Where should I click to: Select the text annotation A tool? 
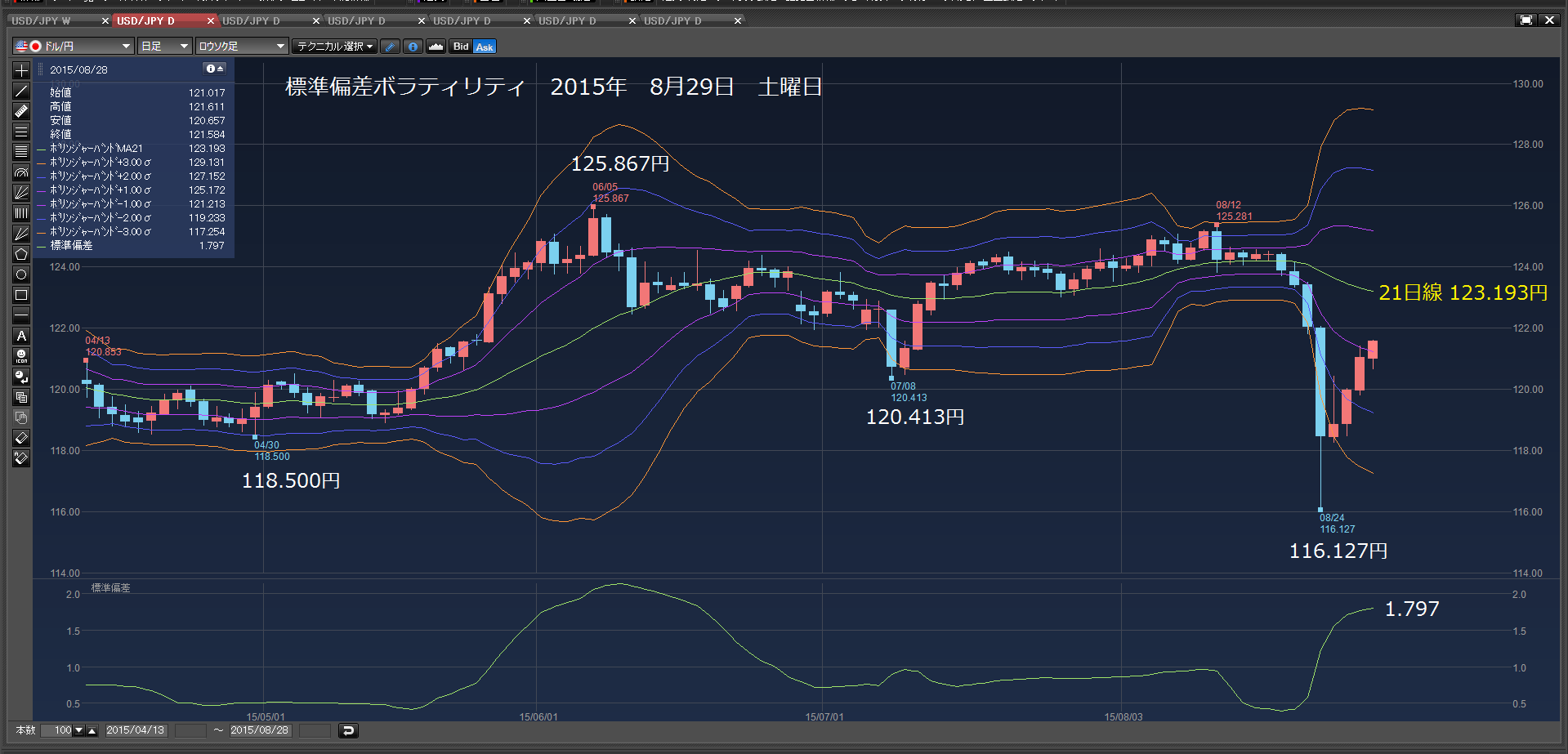pos(21,336)
